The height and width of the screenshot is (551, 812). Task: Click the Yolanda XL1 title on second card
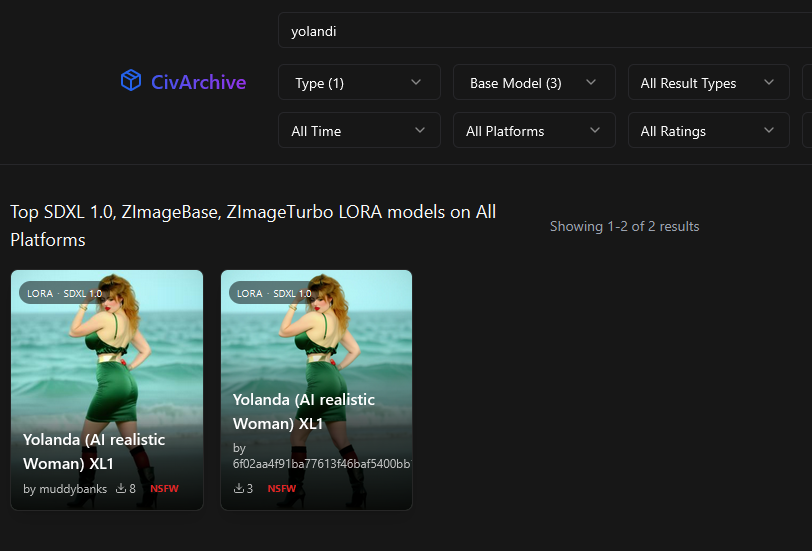point(304,412)
